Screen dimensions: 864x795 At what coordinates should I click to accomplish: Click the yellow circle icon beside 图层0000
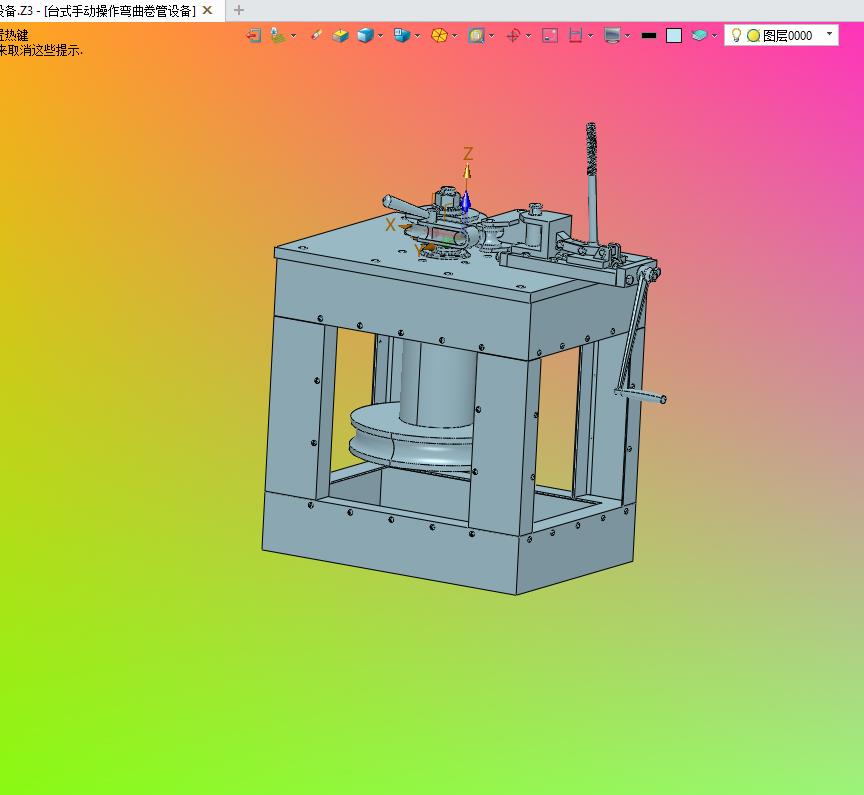[753, 36]
